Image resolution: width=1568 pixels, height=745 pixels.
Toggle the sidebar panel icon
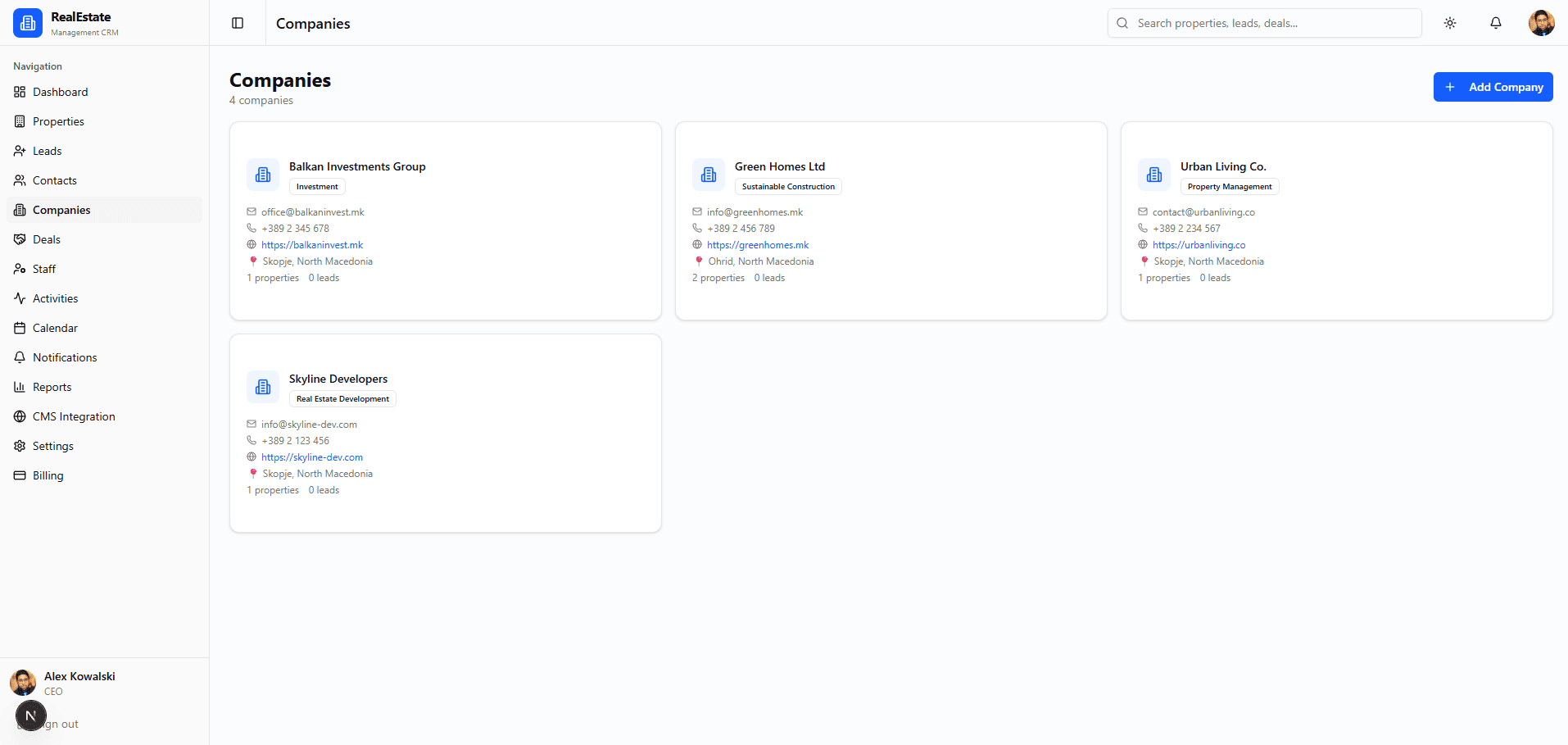[238, 23]
